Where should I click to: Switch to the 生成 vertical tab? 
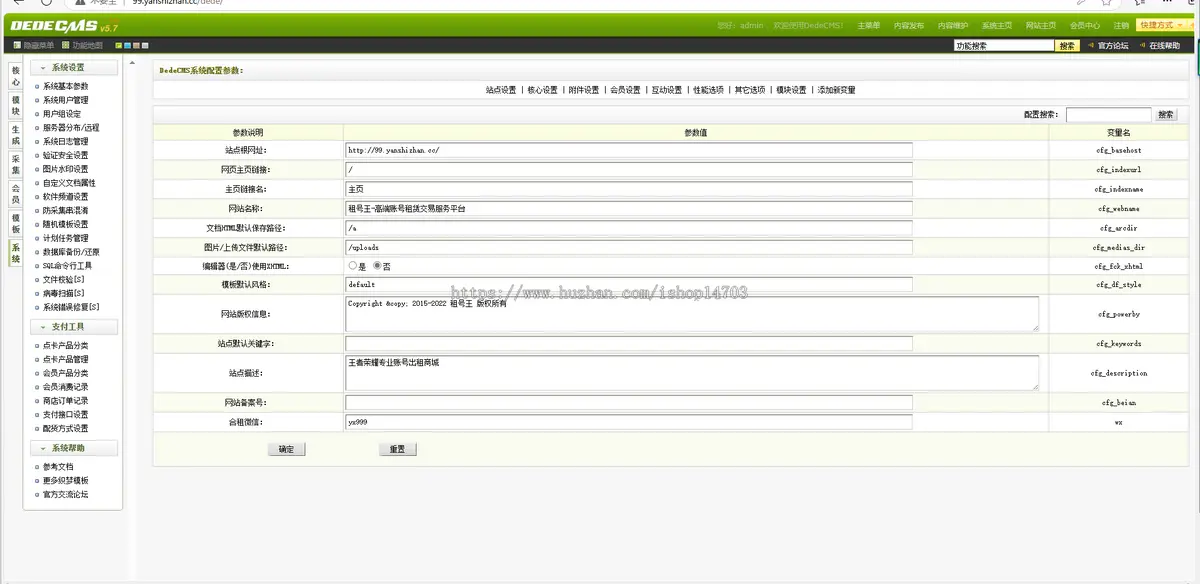tap(15, 135)
